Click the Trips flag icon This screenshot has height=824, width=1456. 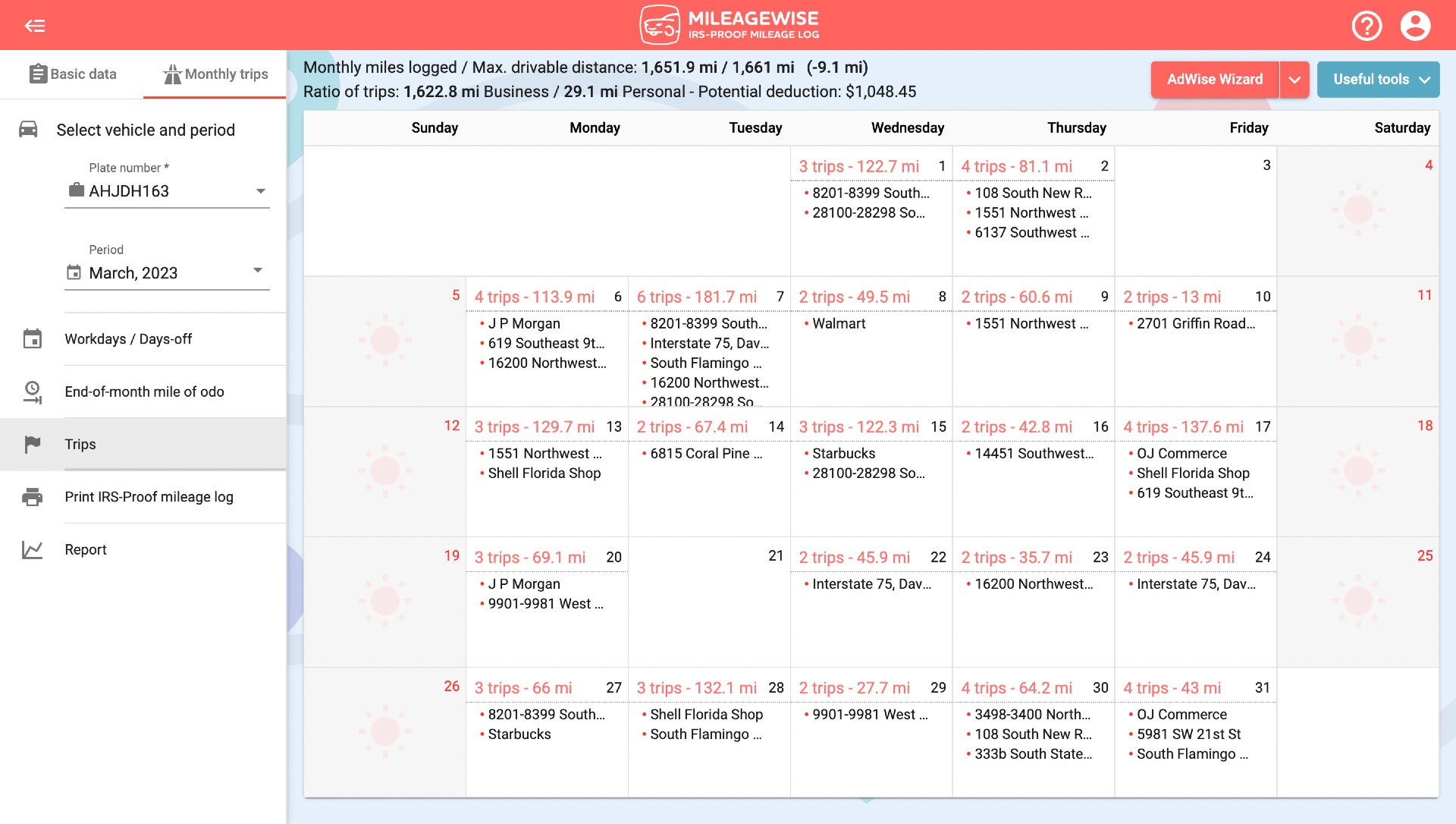tap(32, 444)
